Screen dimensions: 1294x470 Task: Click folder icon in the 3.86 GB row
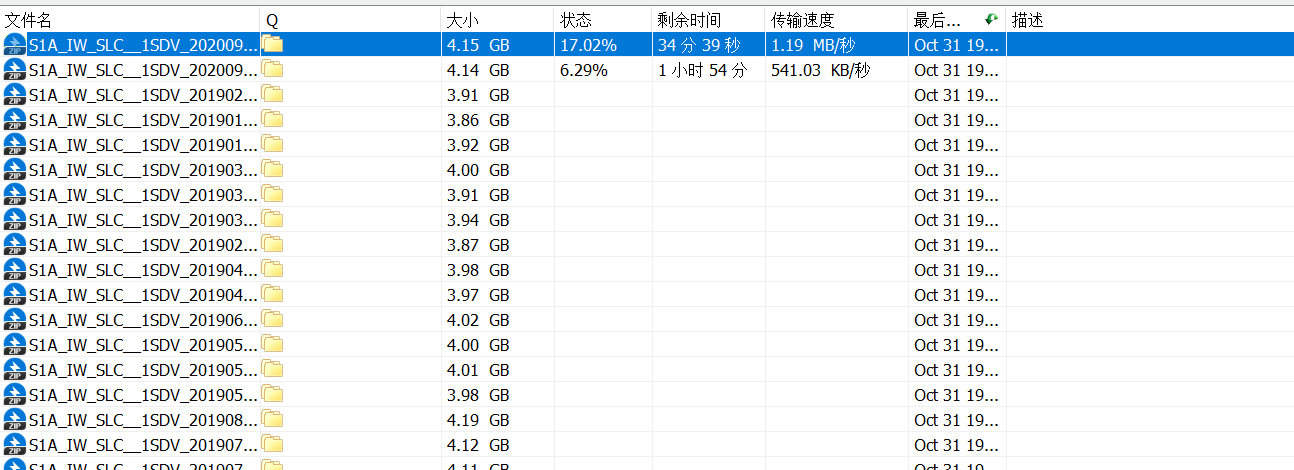(x=273, y=119)
